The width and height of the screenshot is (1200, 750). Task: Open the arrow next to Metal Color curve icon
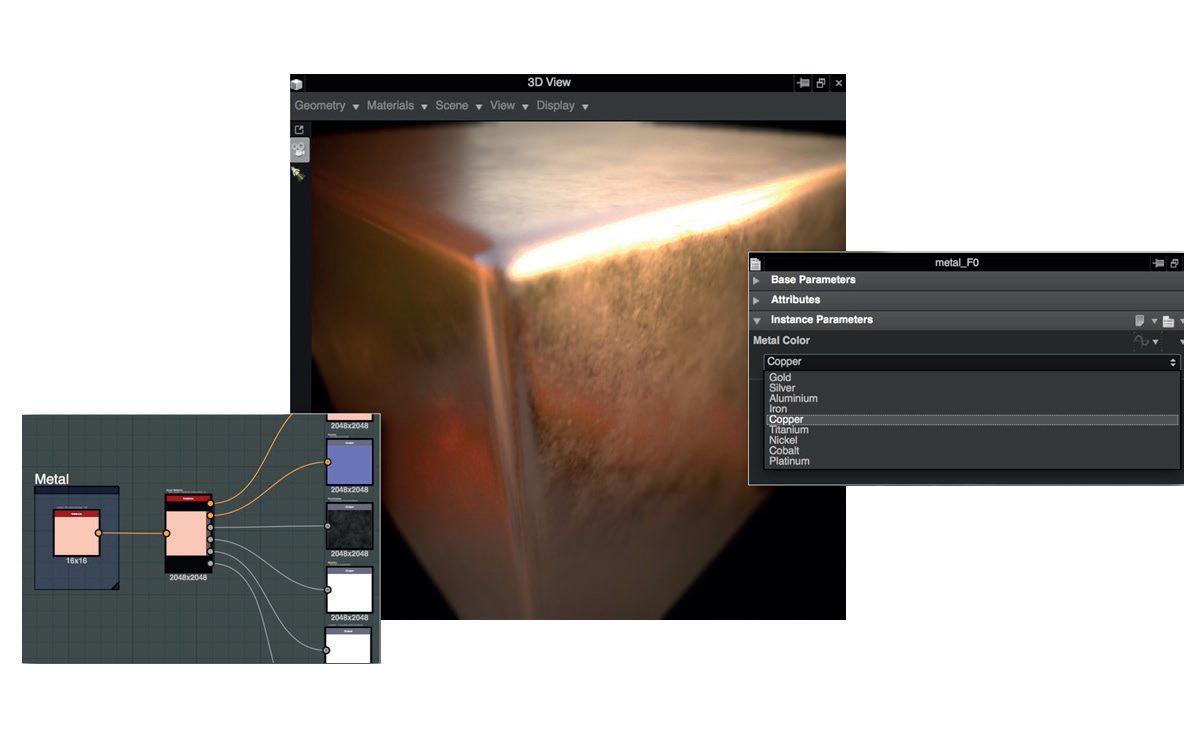click(1156, 342)
